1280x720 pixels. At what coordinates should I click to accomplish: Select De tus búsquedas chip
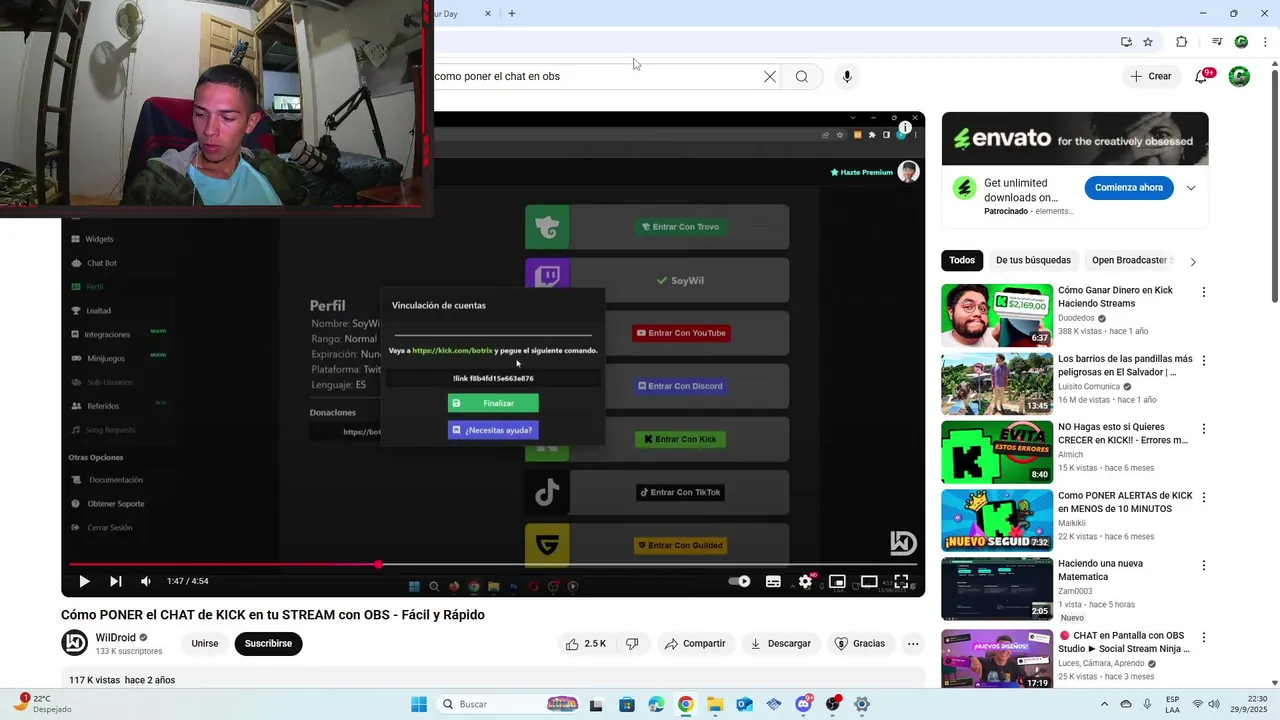coord(1033,260)
